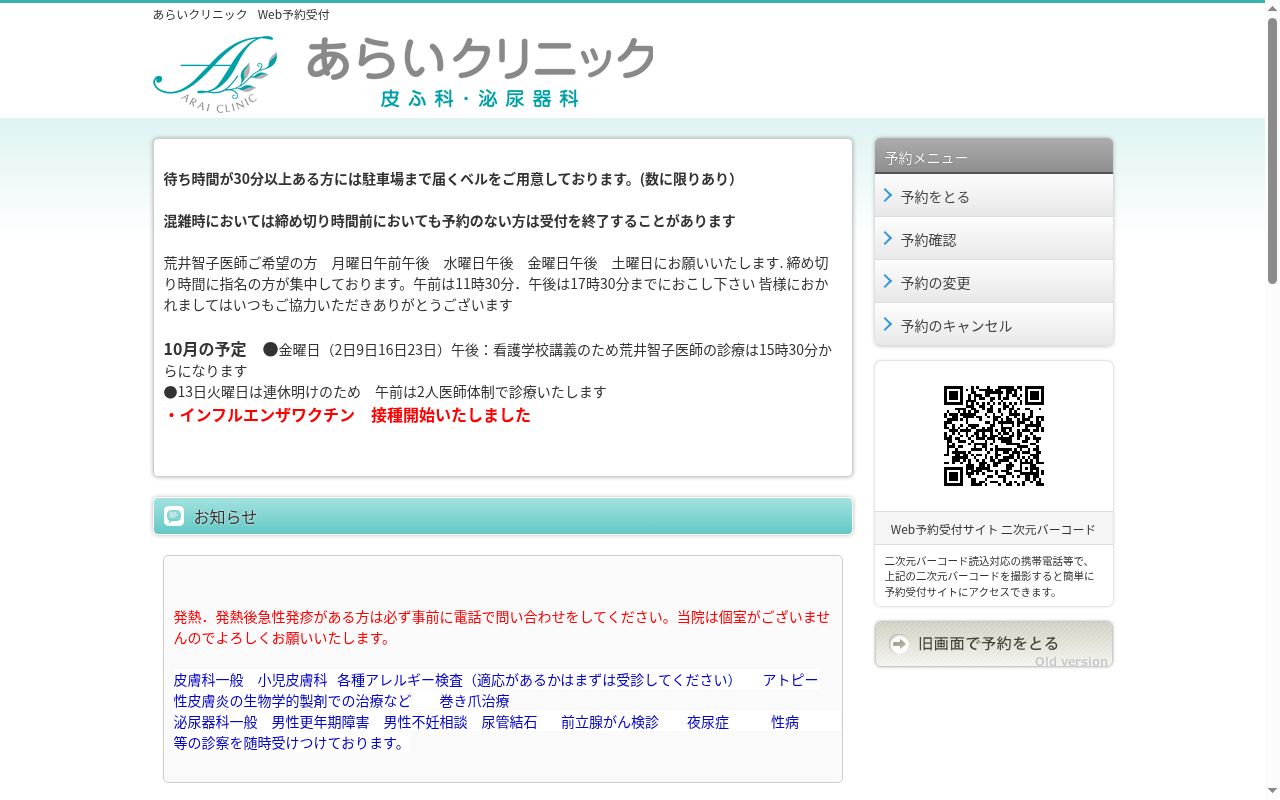Click the red インフルエンザワクチン announcement text
The width and height of the screenshot is (1280, 800).
[347, 415]
